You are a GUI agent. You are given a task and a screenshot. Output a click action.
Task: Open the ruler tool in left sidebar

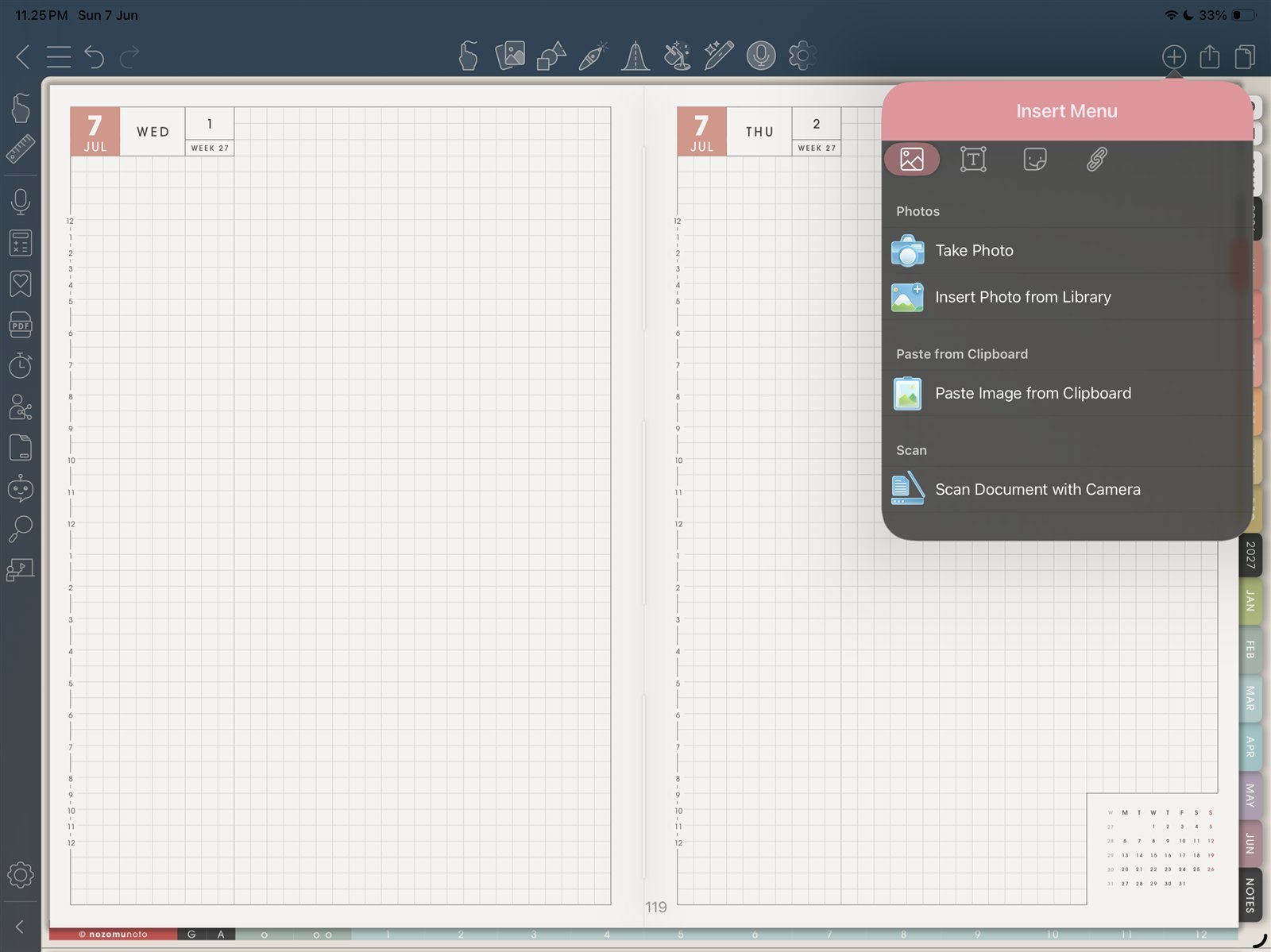pyautogui.click(x=21, y=149)
